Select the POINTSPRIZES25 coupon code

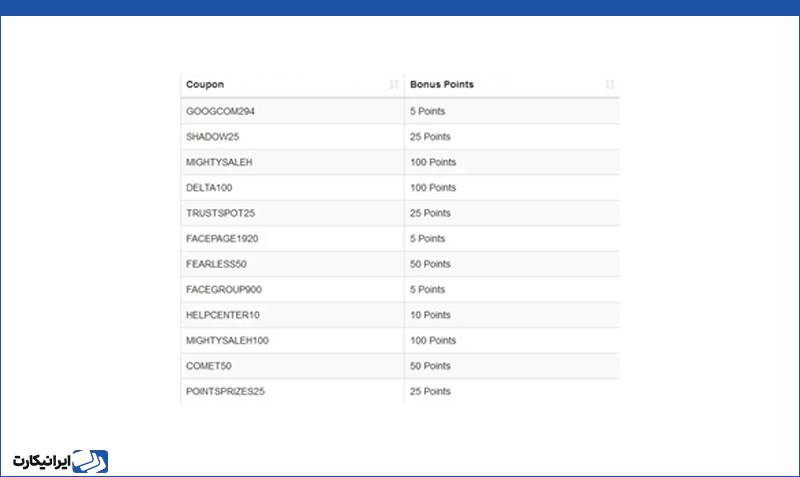[225, 392]
